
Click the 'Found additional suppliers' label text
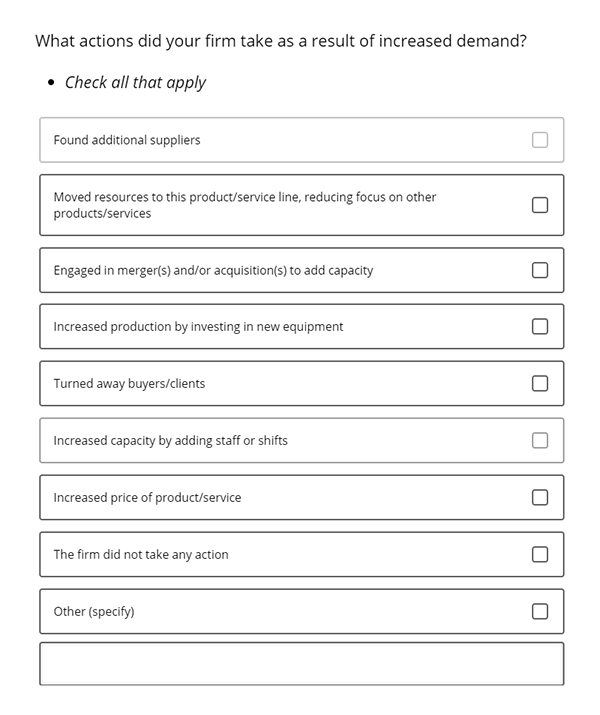tap(127, 140)
